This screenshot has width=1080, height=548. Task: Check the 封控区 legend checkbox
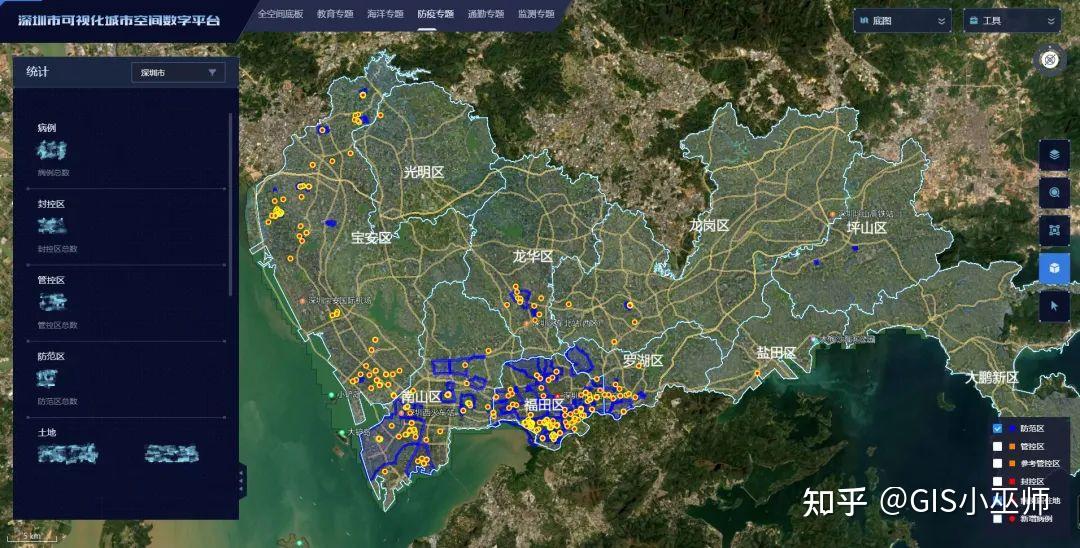[x=997, y=481]
